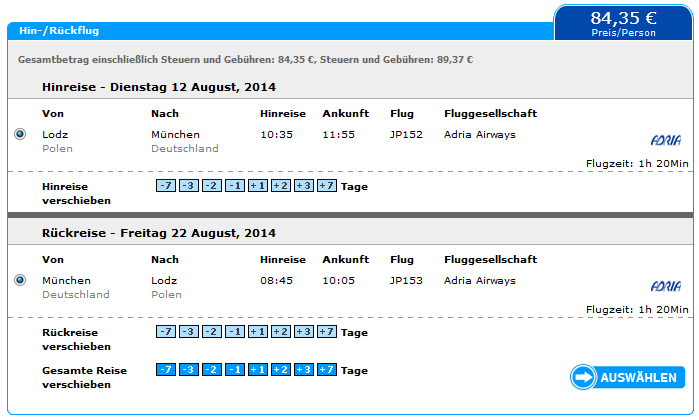699x420 pixels.
Task: Click destination München in outbound row
Action: pos(175,134)
